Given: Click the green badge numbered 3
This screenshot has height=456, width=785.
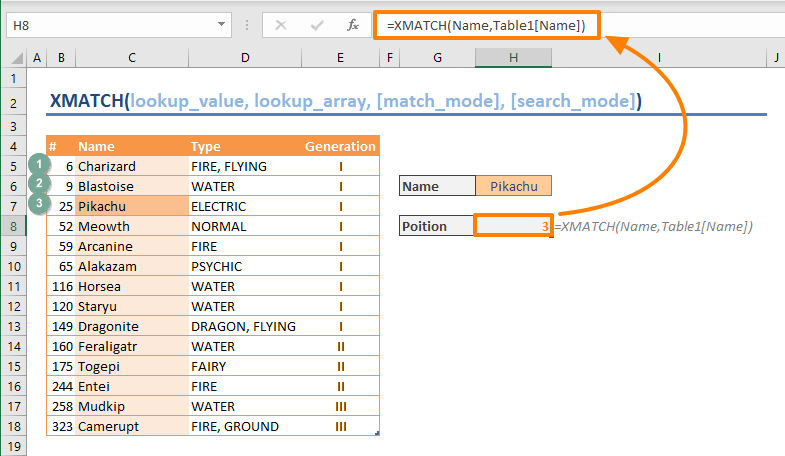Looking at the screenshot, I should (x=38, y=204).
